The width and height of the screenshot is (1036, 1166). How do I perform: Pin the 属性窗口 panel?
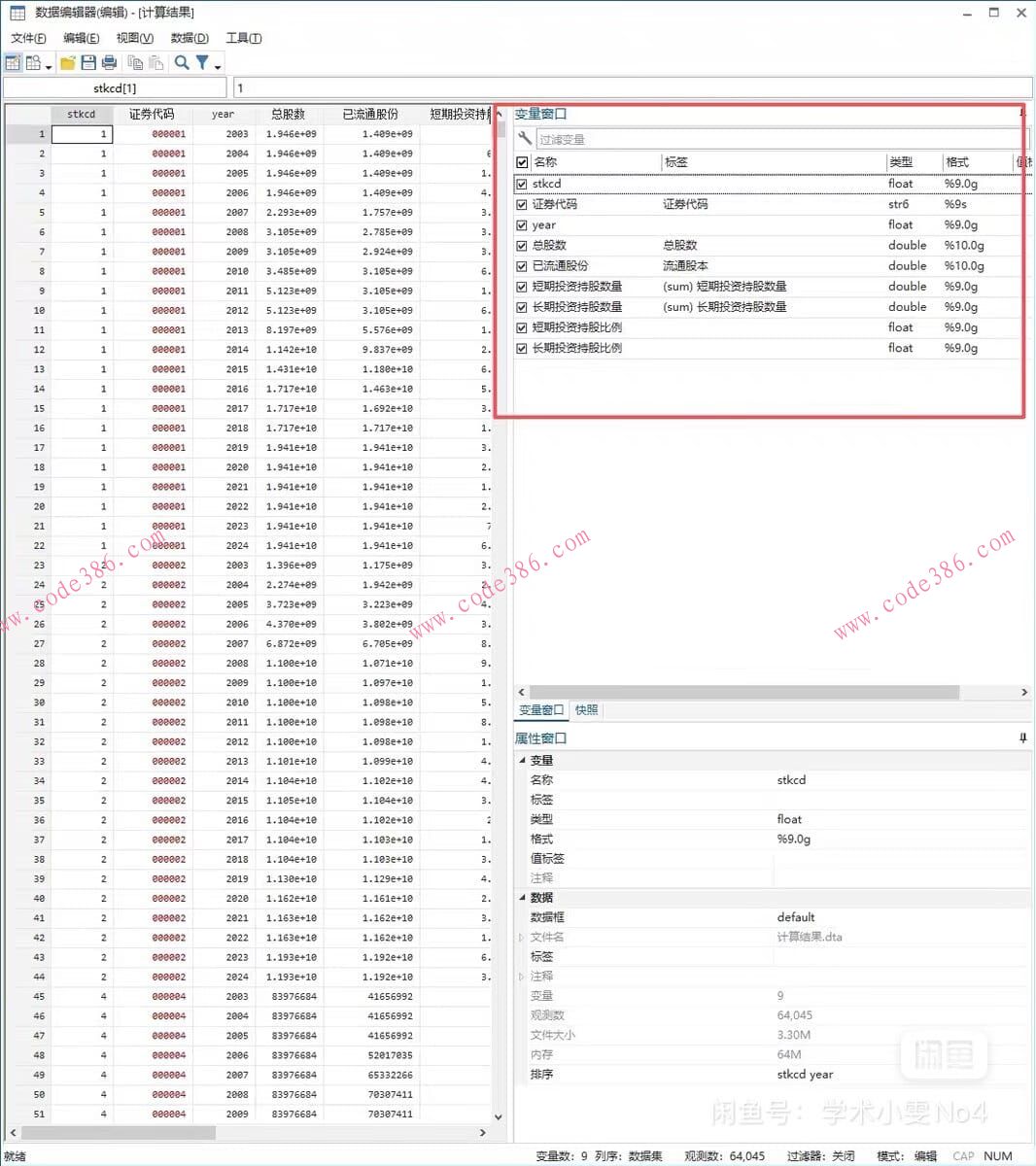tap(1022, 738)
